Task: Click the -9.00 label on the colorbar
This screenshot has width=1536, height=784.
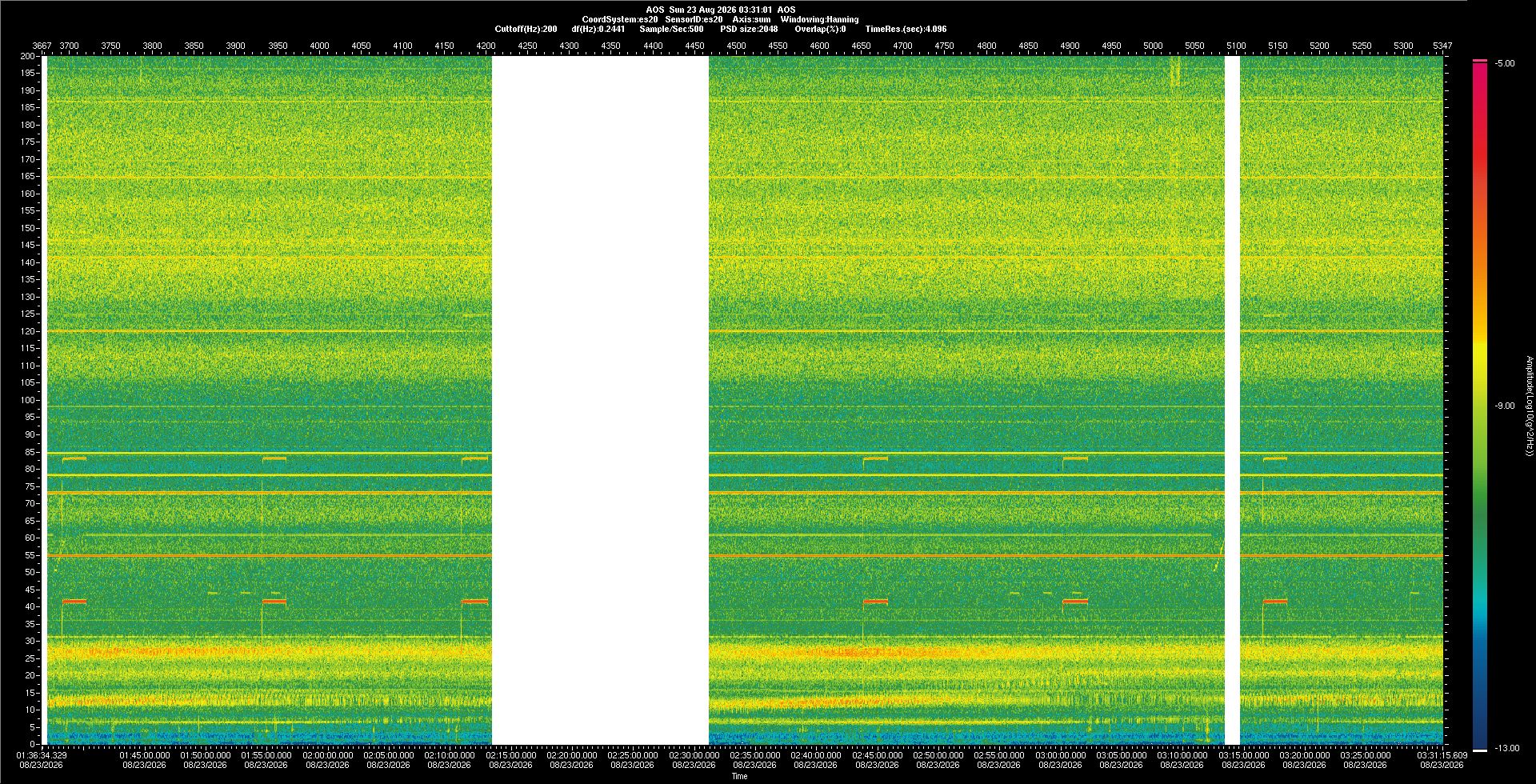Action: (1505, 406)
